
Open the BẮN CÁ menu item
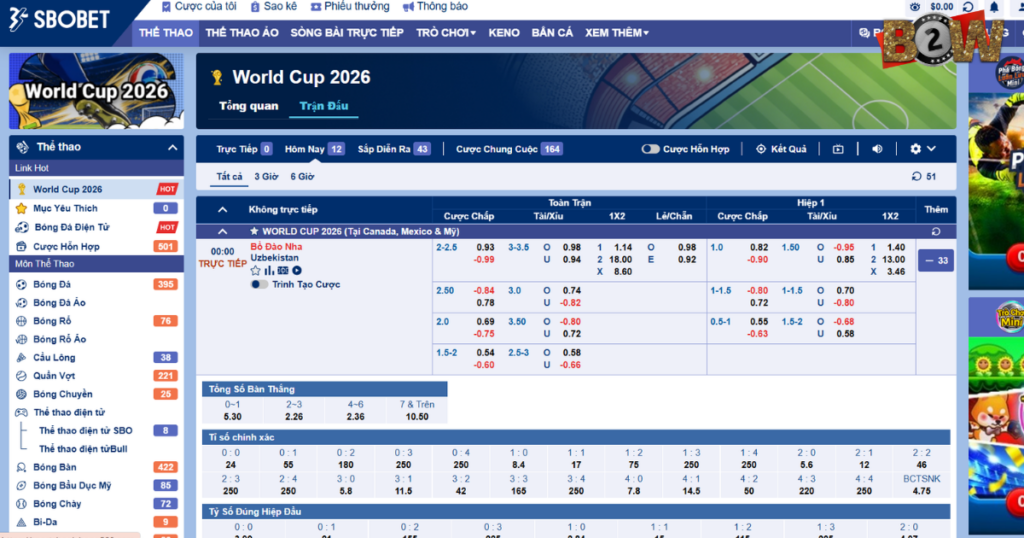tap(552, 33)
